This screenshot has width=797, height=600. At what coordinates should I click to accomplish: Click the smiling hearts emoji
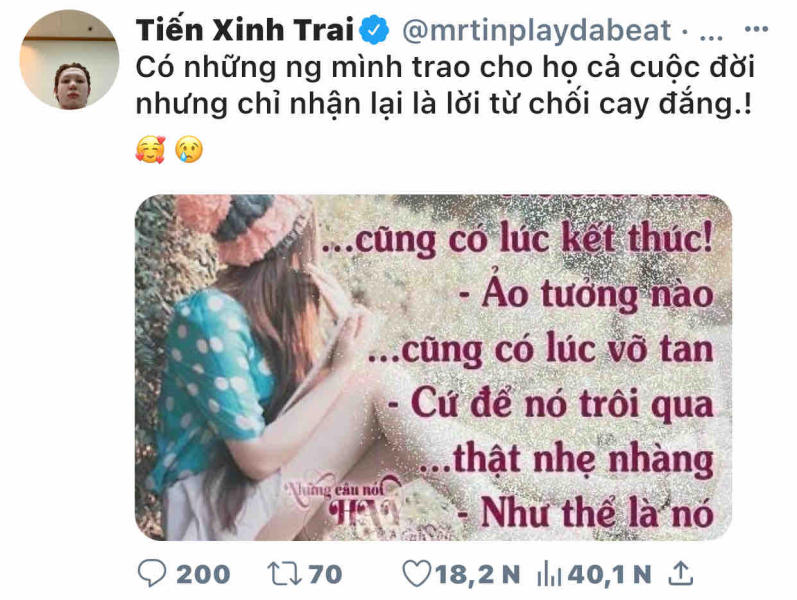pos(150,150)
